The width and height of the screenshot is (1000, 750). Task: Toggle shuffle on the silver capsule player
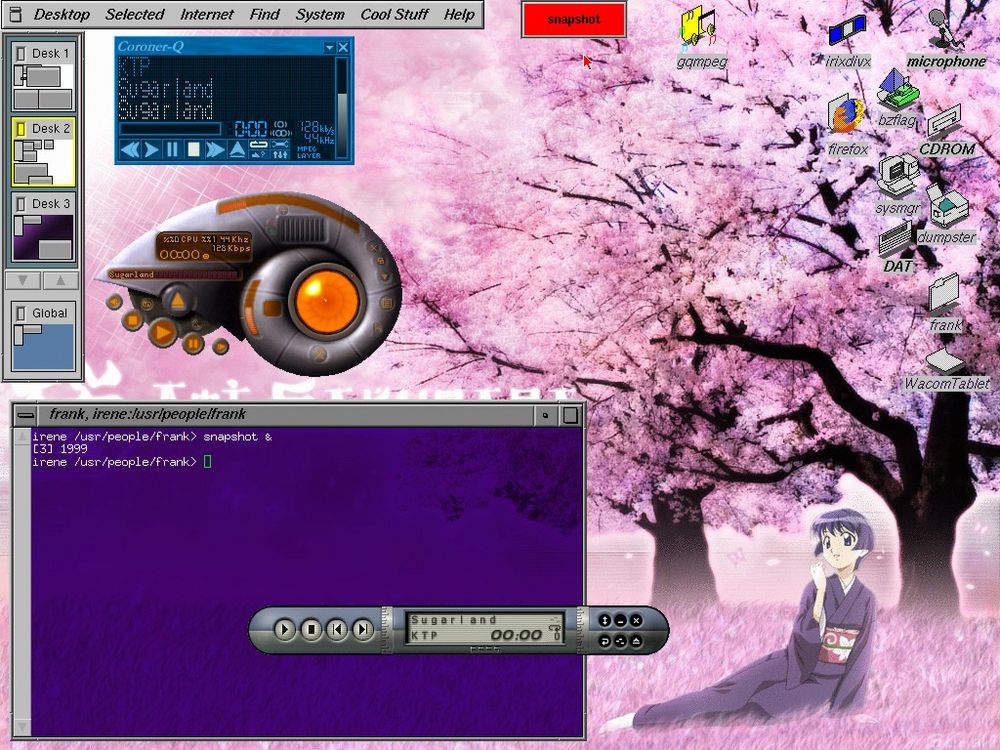[x=621, y=641]
